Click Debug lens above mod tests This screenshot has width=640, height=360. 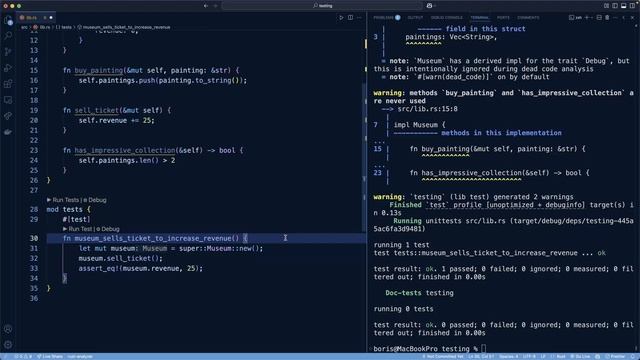(x=95, y=200)
